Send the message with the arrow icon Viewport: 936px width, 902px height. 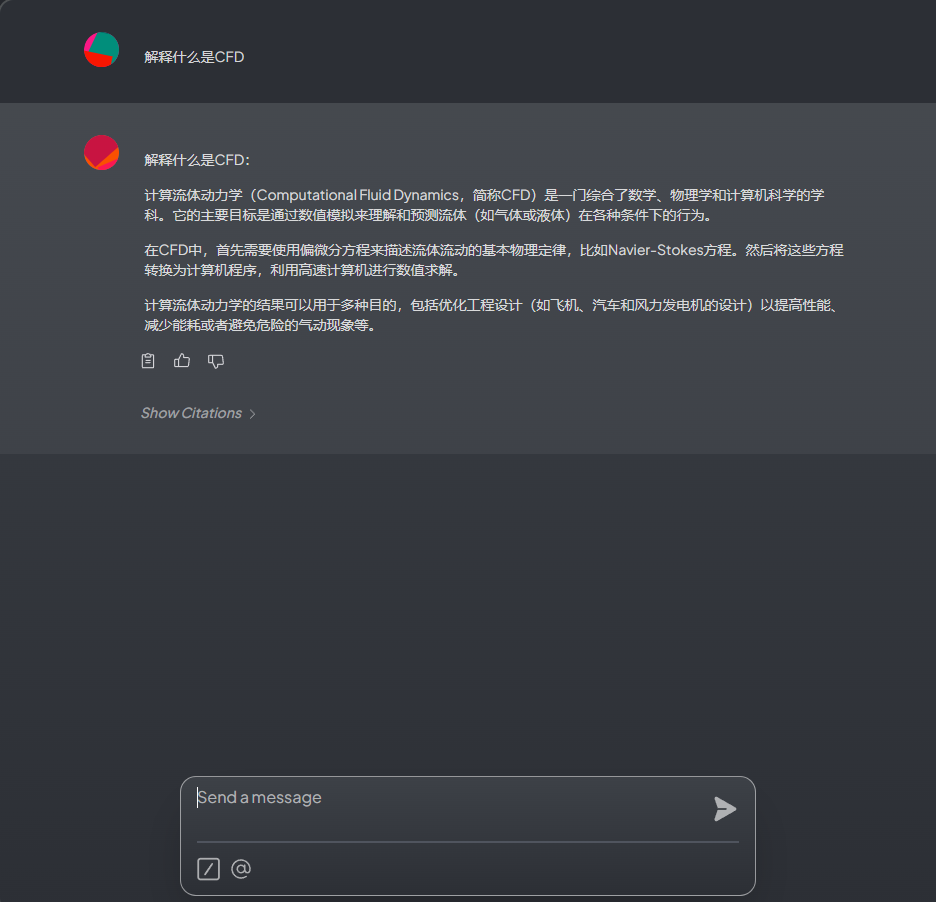(725, 809)
